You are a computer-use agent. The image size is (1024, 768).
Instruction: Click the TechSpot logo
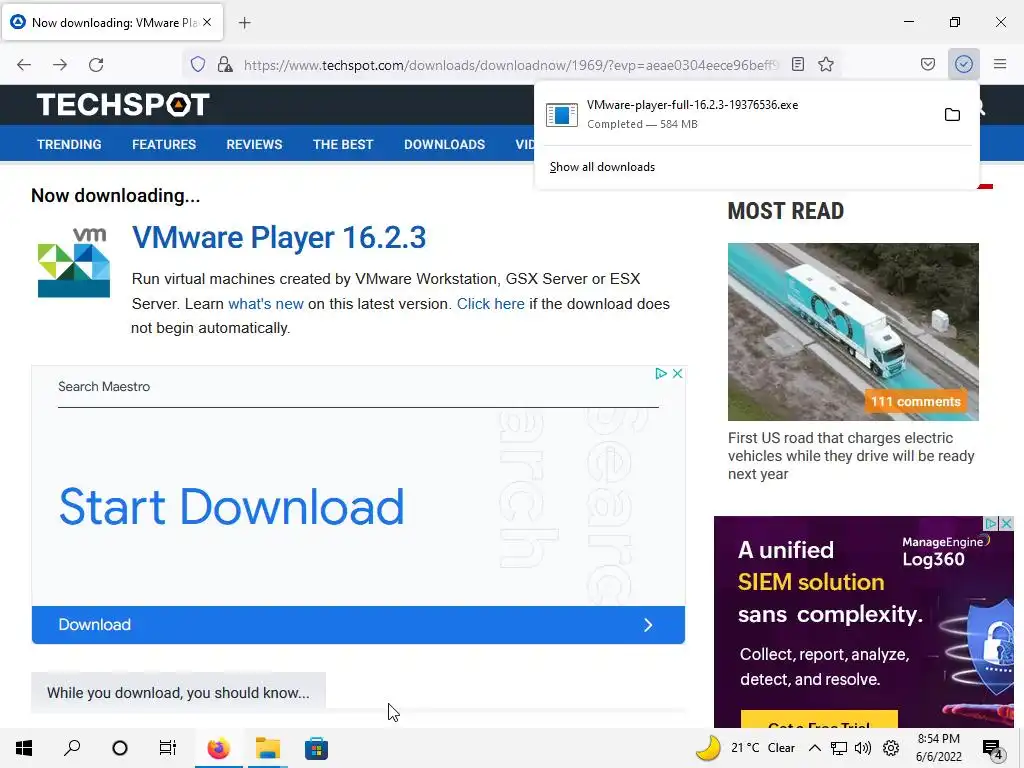click(x=123, y=104)
